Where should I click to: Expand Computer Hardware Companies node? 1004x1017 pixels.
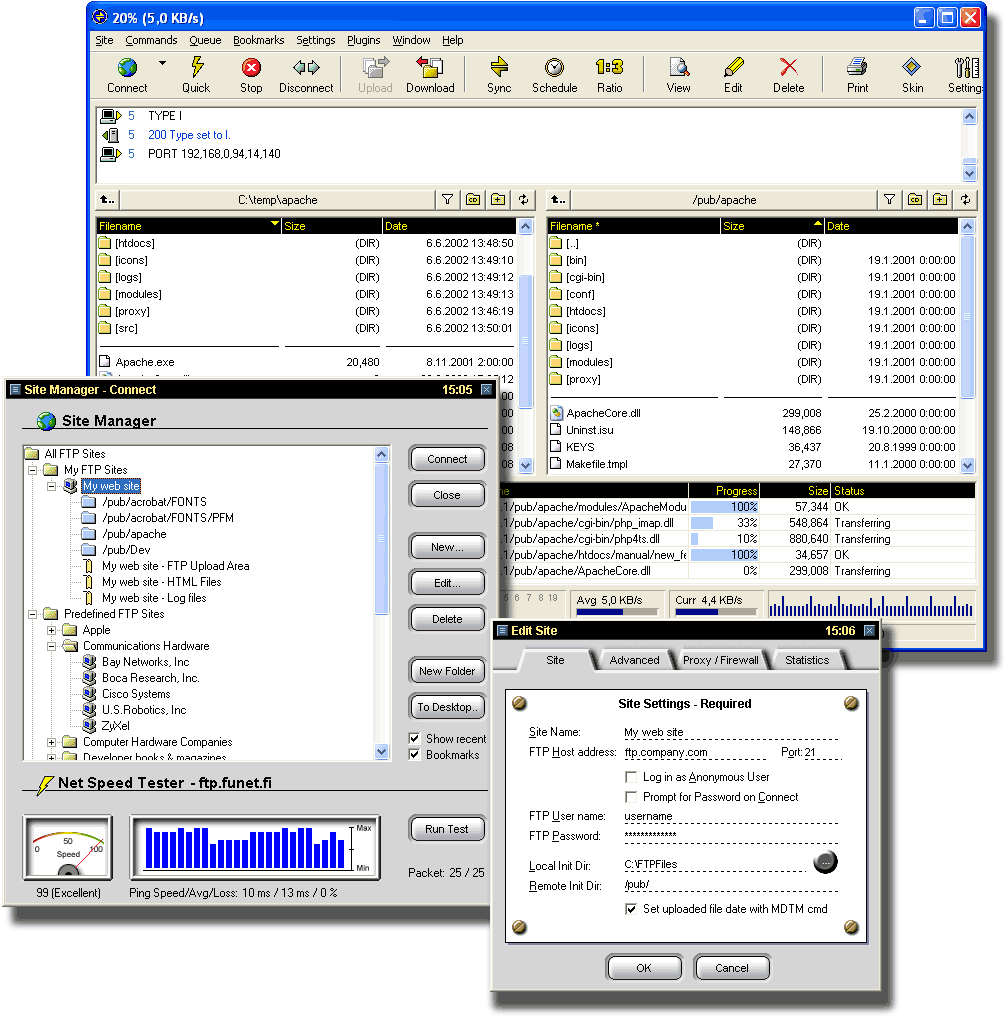coord(51,742)
